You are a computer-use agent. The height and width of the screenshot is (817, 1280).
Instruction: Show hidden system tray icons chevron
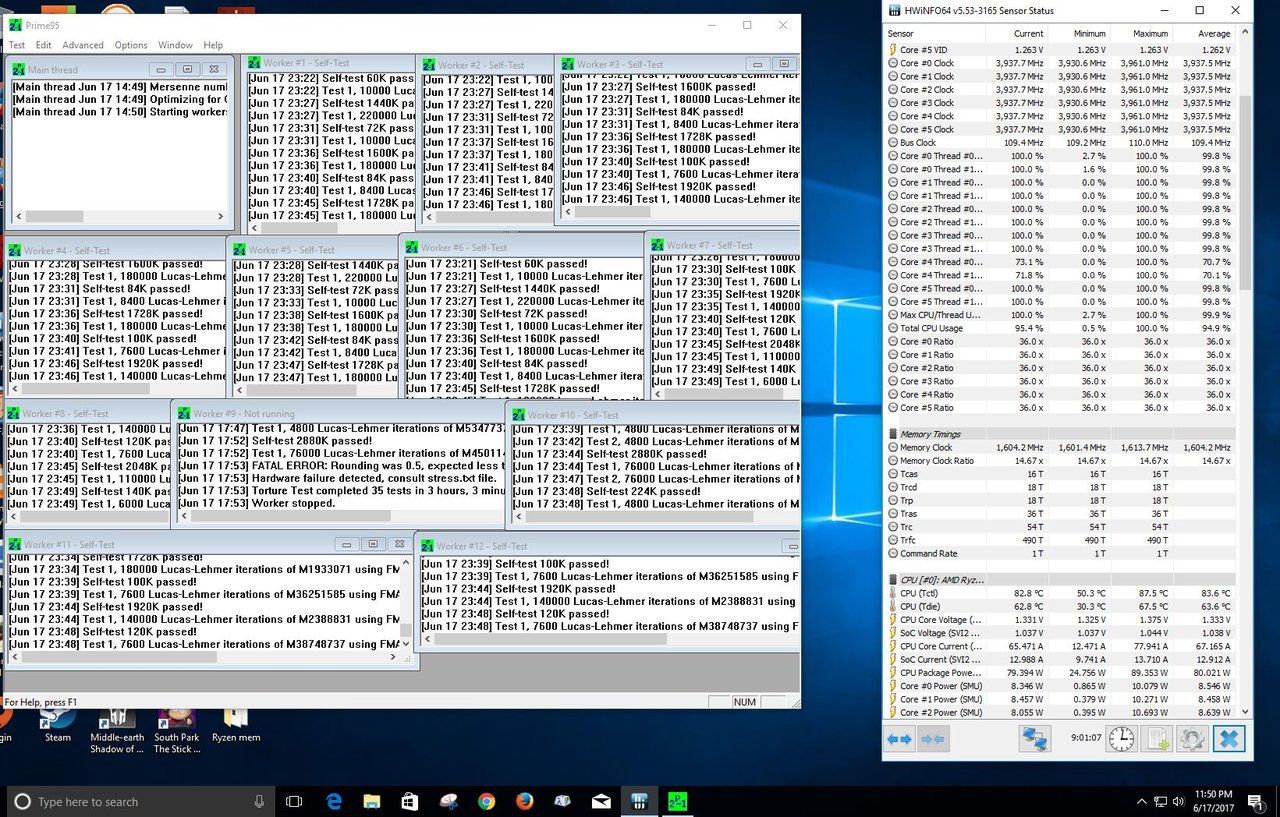[x=1142, y=801]
